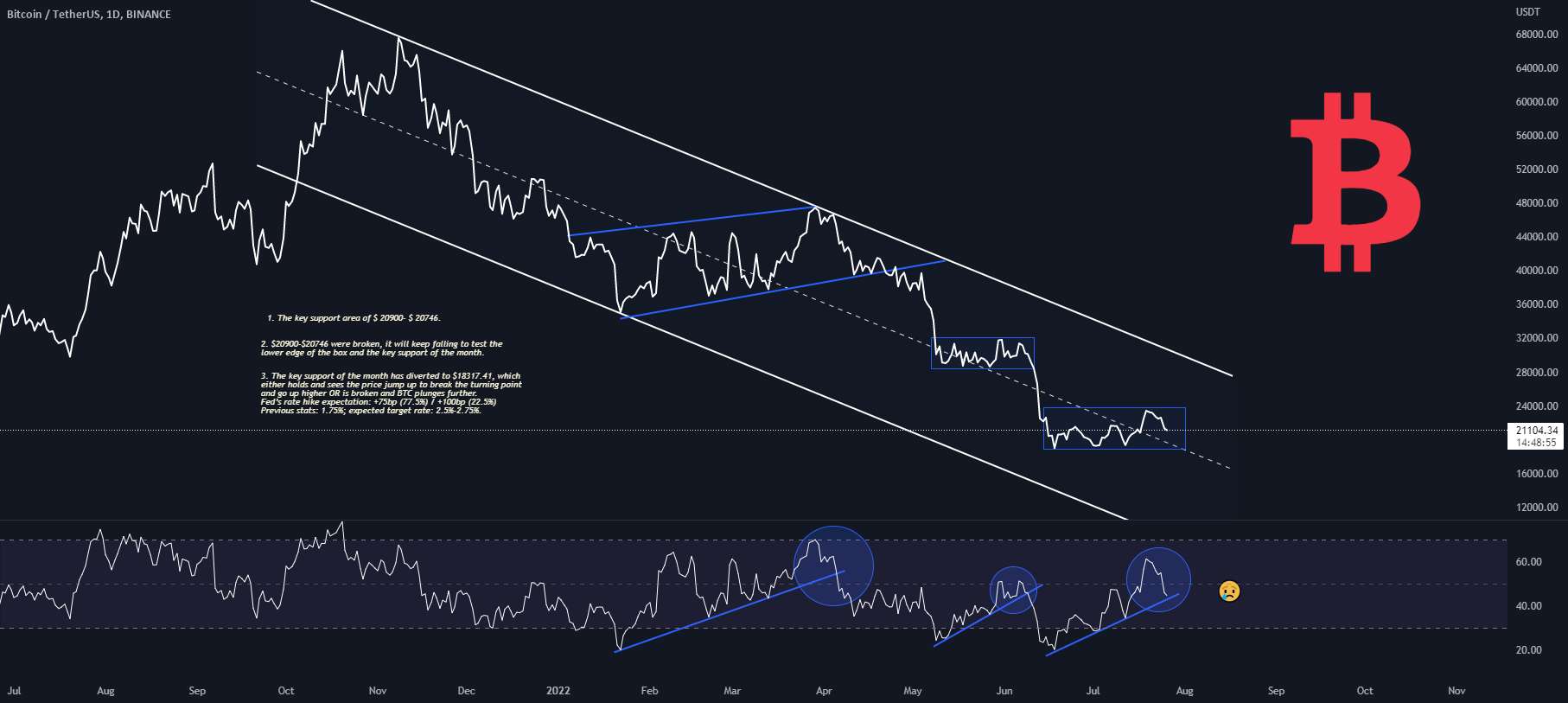Click the crying face emoji near RSI
Screen dimensions: 1568x703
(x=1229, y=591)
